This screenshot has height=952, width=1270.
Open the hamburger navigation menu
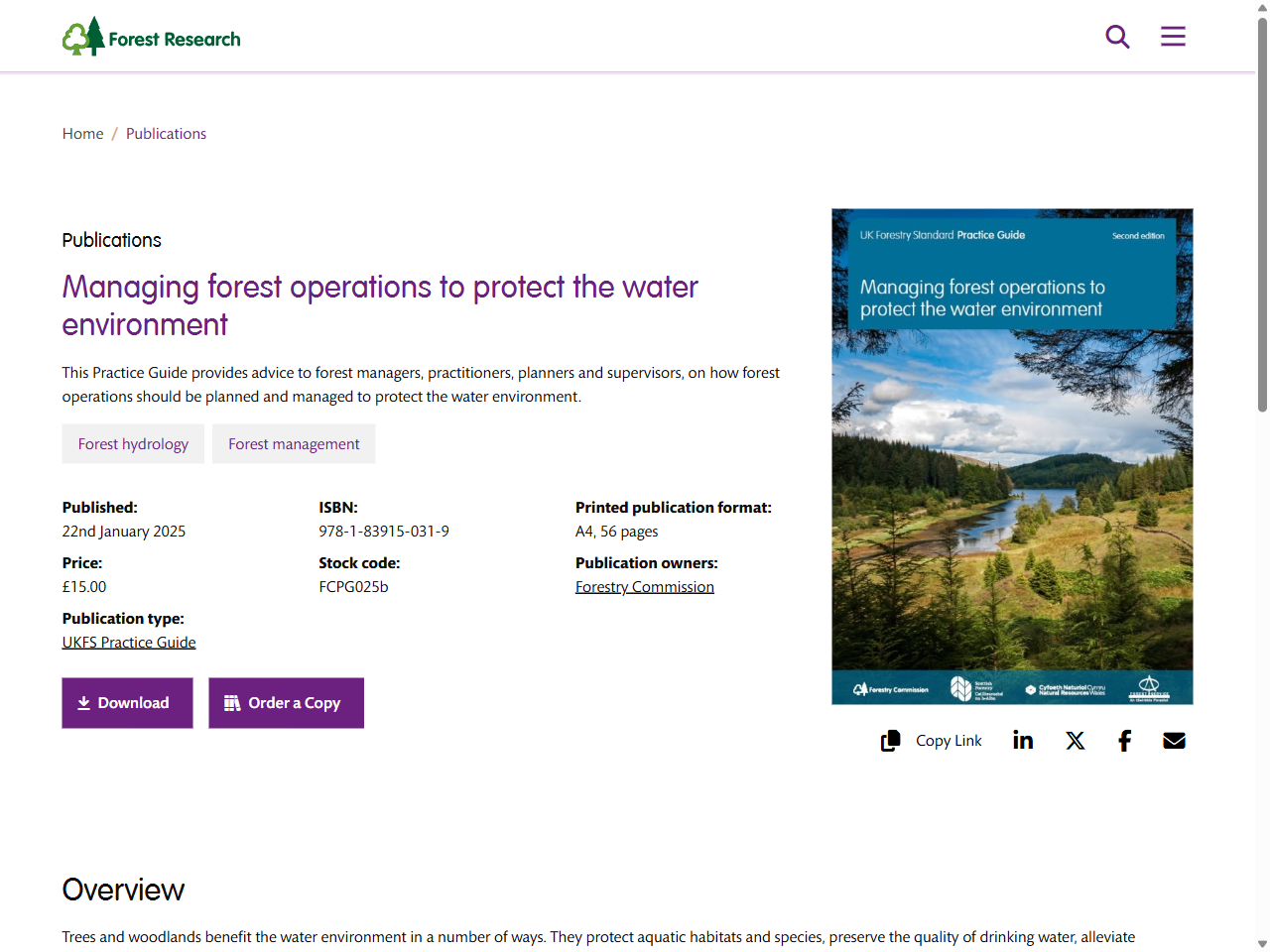1173,36
